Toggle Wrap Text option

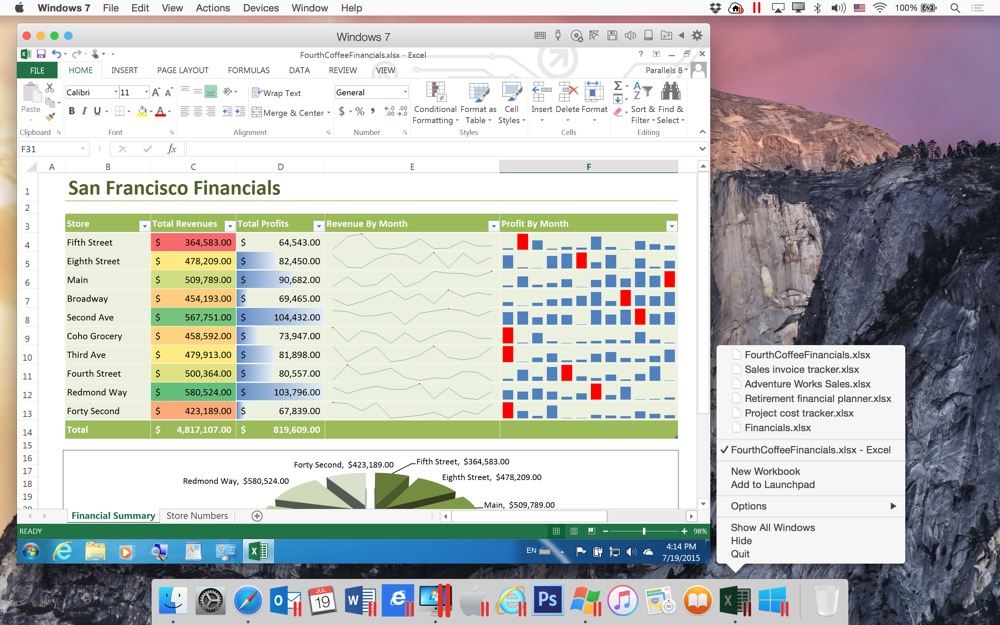click(x=275, y=93)
